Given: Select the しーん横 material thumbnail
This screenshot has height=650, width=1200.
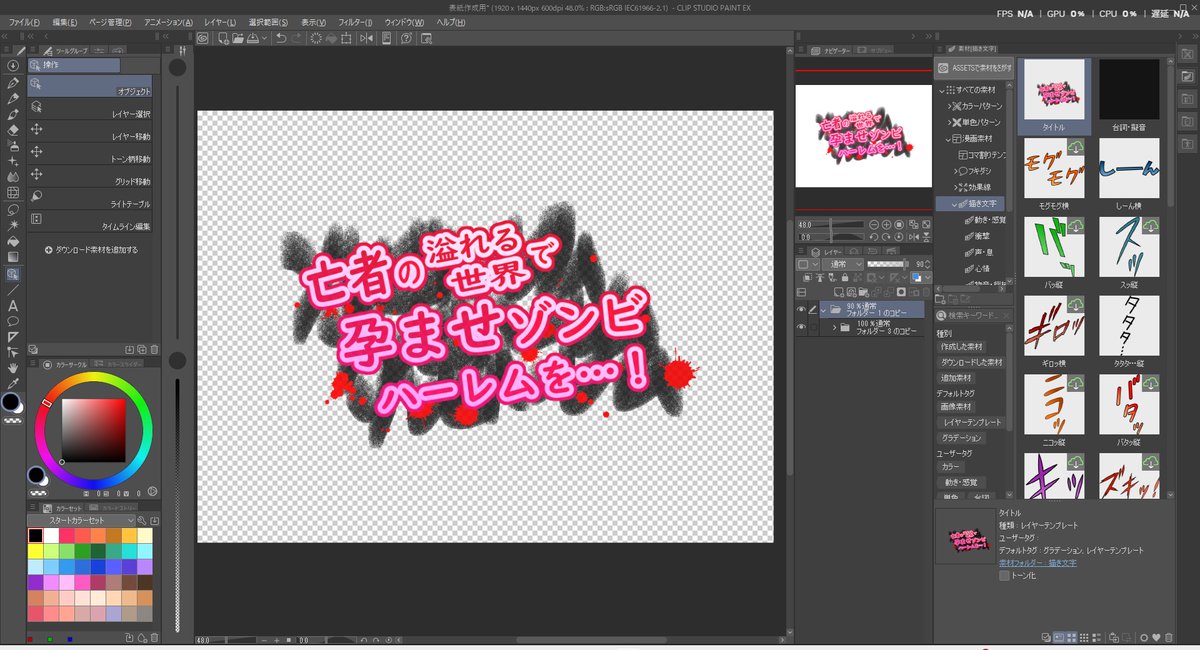Looking at the screenshot, I should tap(1129, 172).
